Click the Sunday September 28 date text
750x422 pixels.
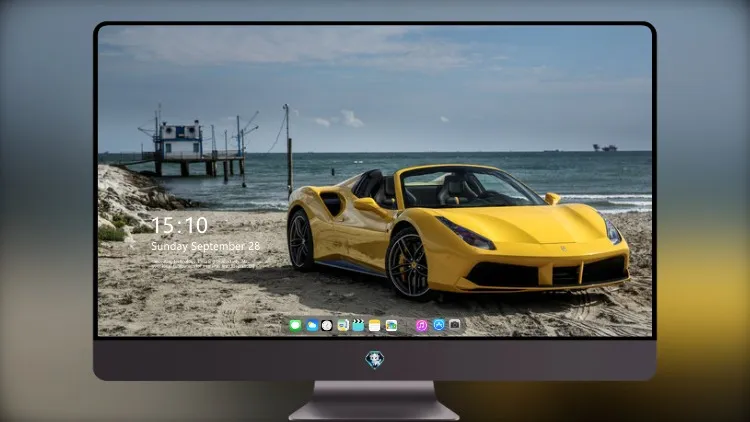tap(206, 246)
